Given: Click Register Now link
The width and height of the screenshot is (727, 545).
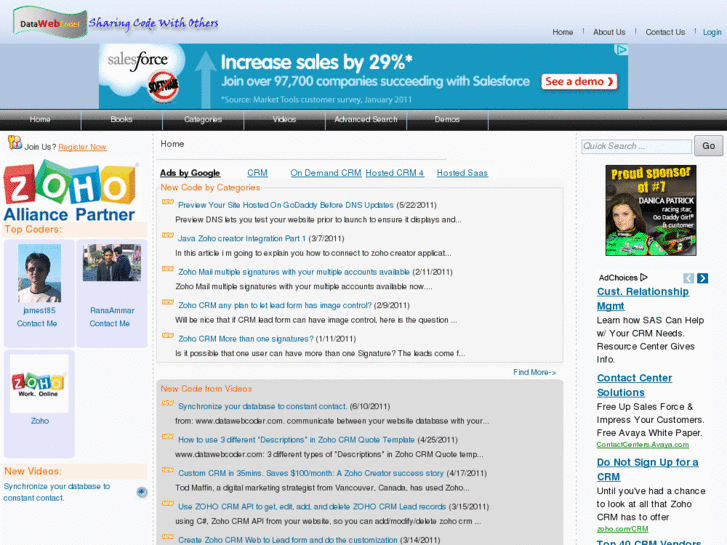Looking at the screenshot, I should (x=82, y=147).
